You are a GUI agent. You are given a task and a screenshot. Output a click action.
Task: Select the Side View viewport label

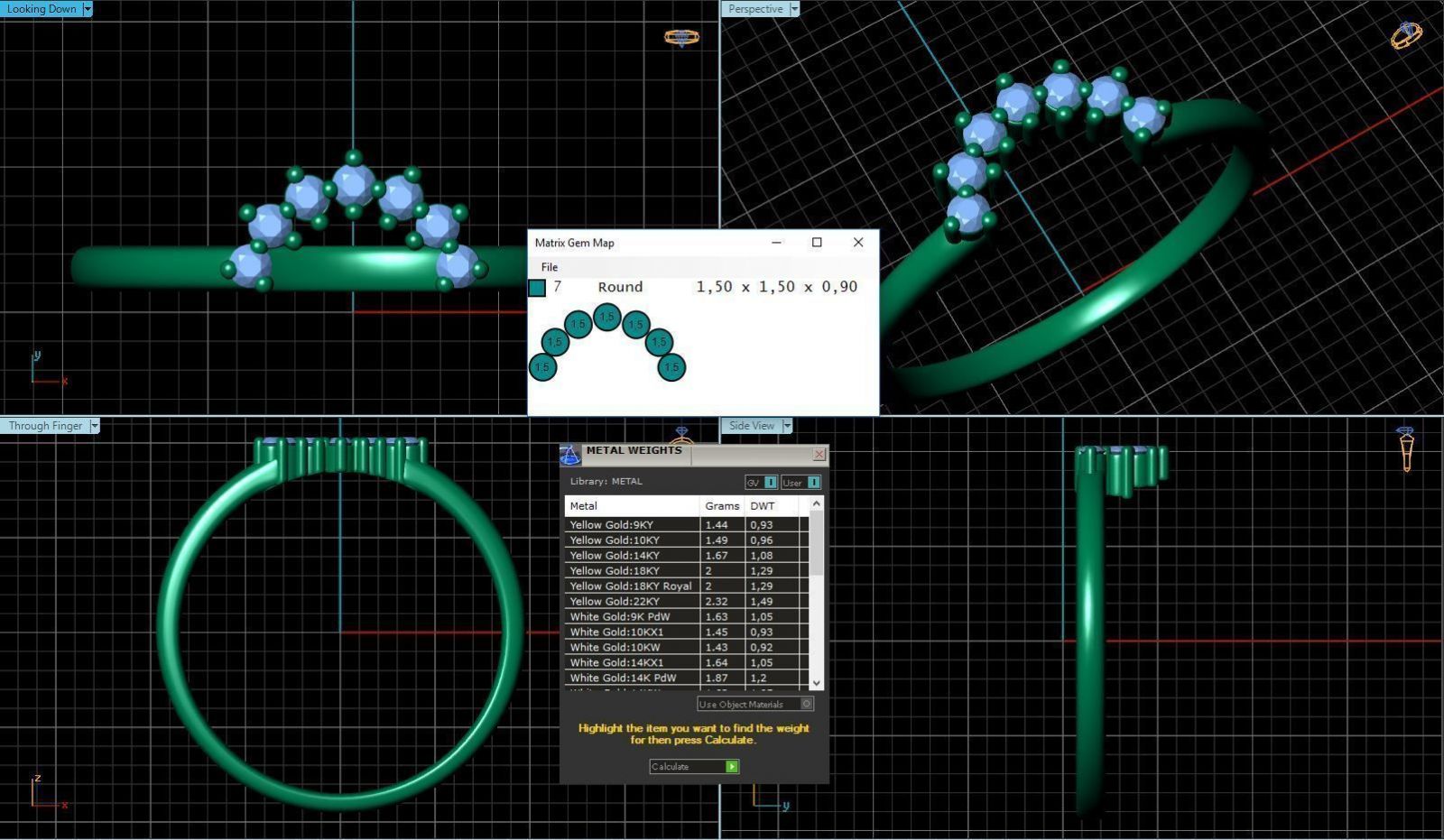[x=751, y=426]
